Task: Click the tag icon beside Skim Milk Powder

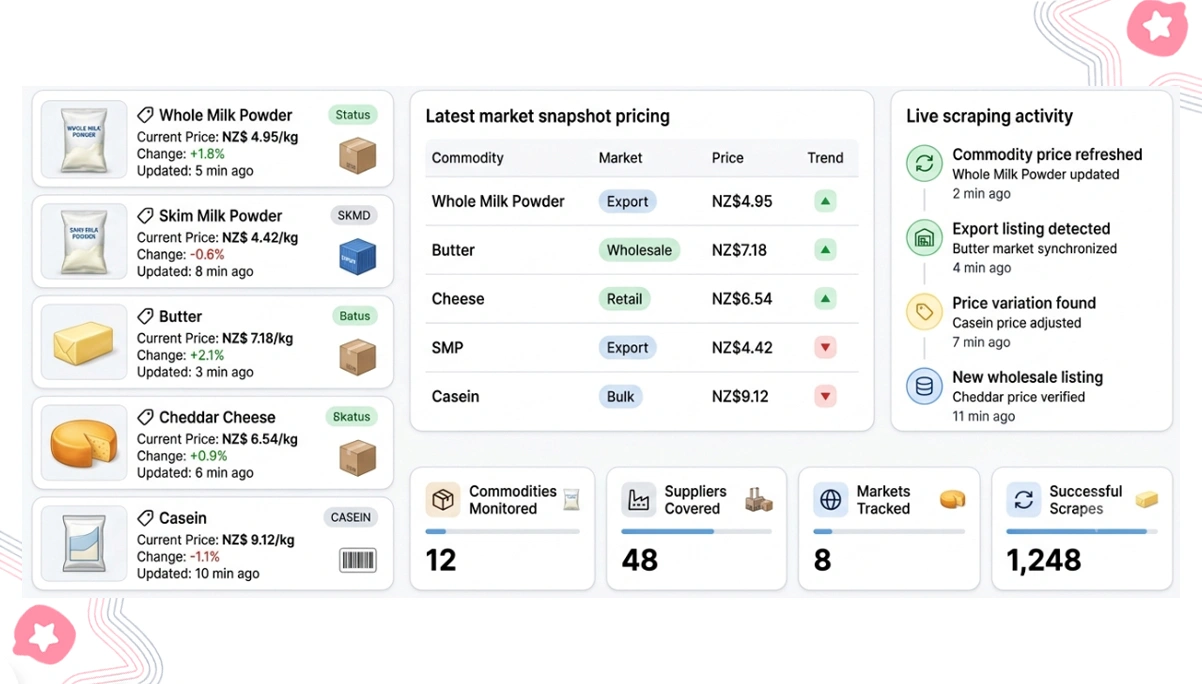Action: [145, 216]
